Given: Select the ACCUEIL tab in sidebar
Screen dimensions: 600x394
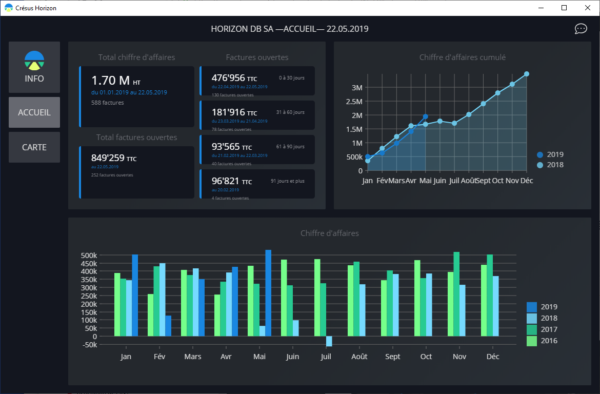Looking at the screenshot, I should (34, 112).
